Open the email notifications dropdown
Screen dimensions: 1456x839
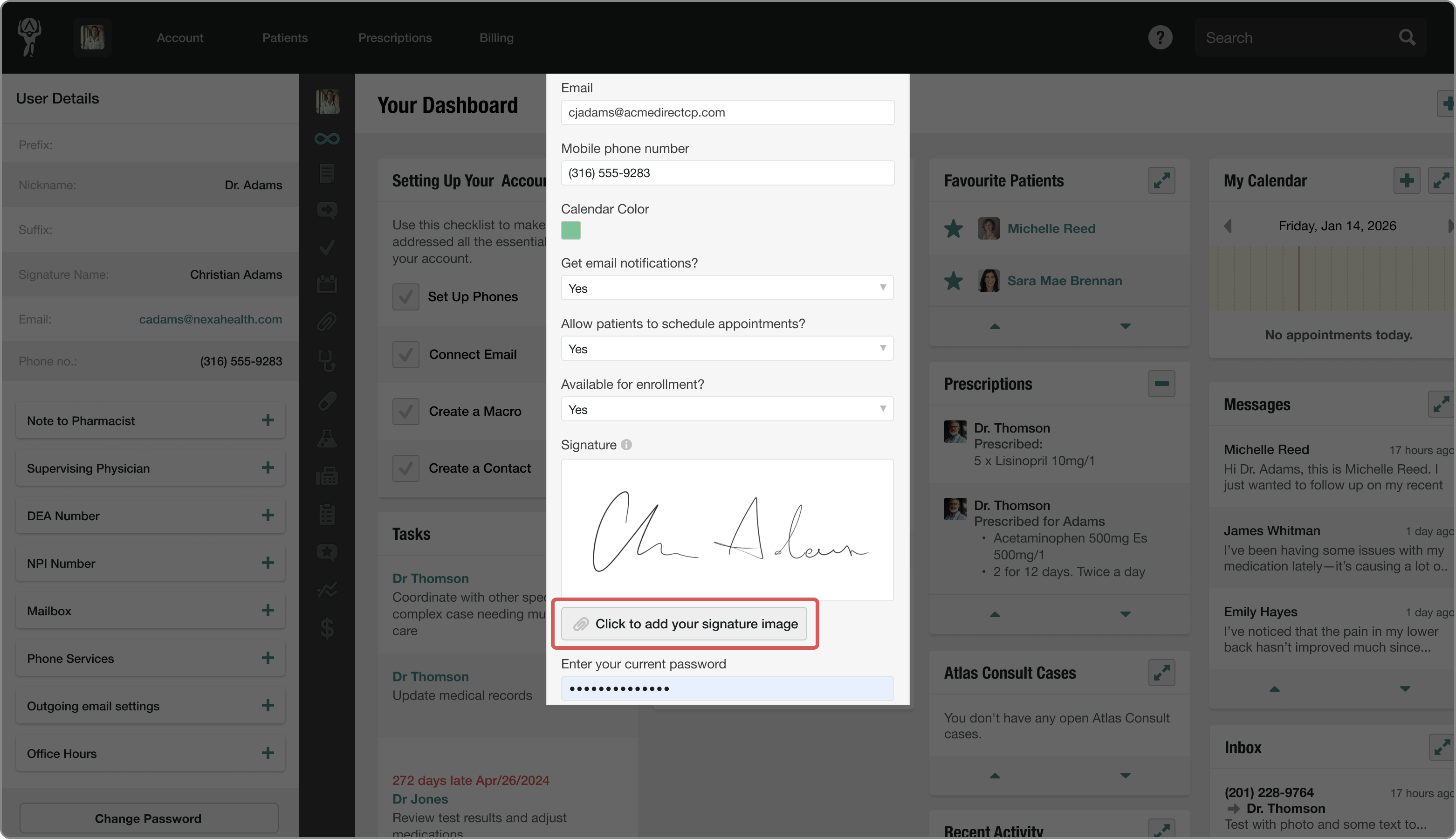pos(727,288)
